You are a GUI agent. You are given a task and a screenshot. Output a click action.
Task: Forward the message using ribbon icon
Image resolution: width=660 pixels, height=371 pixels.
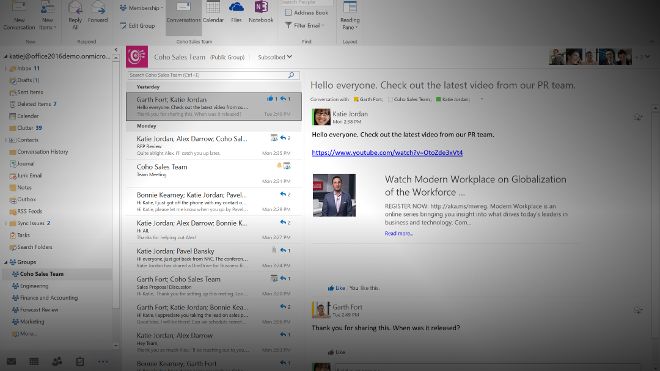(x=98, y=13)
